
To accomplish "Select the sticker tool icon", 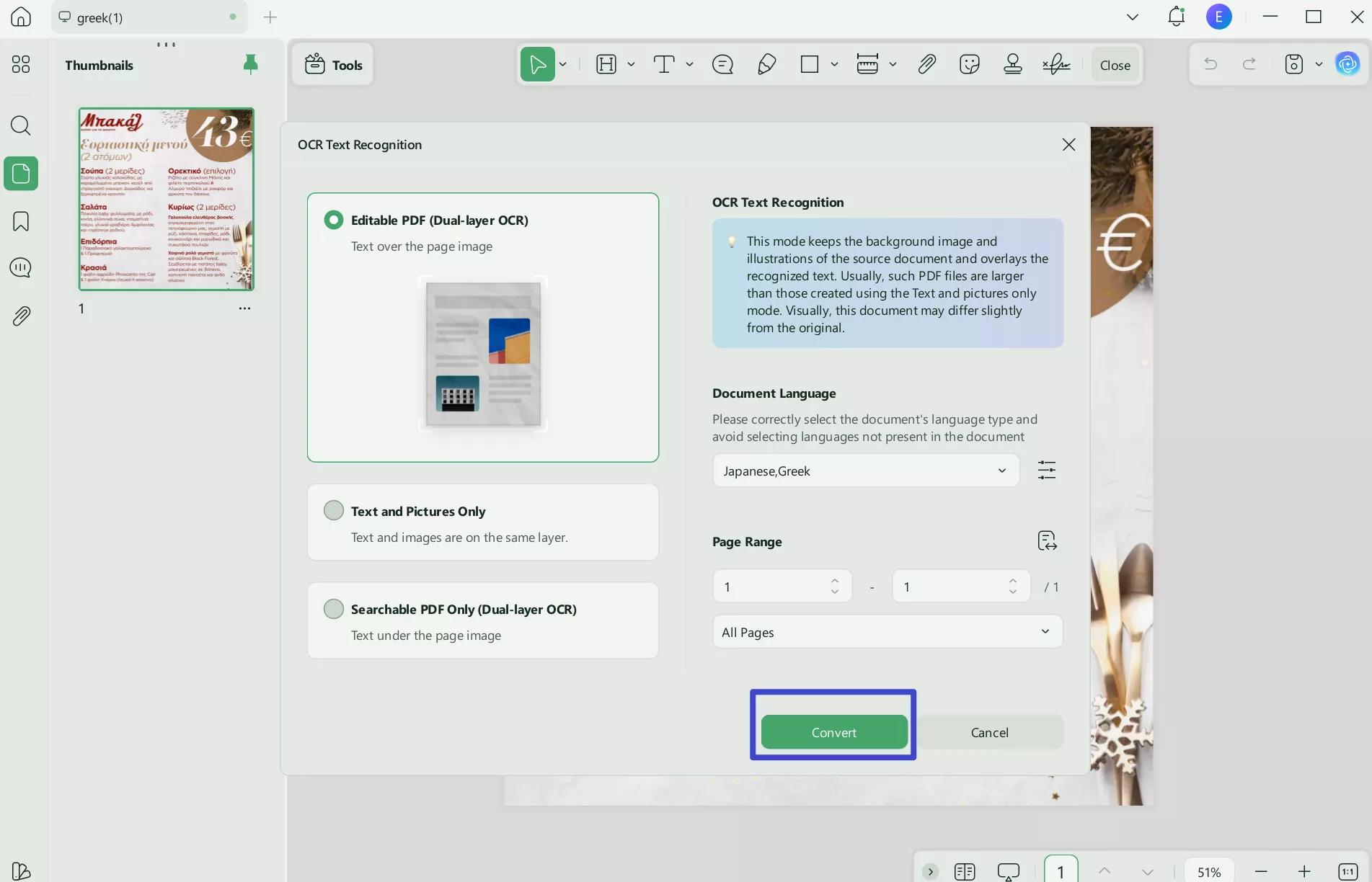I will pyautogui.click(x=970, y=65).
